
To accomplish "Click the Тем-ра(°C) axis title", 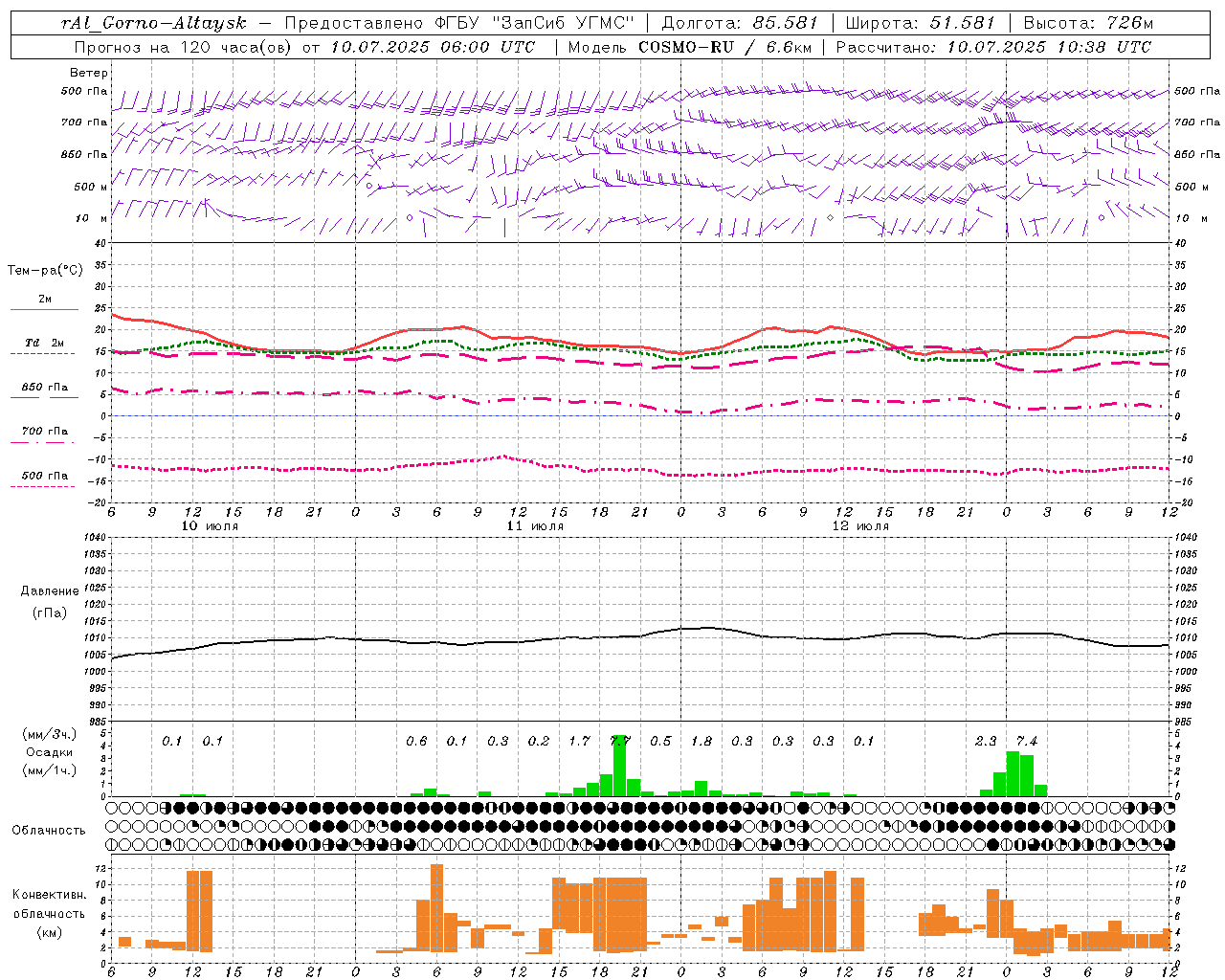I will click(x=45, y=271).
